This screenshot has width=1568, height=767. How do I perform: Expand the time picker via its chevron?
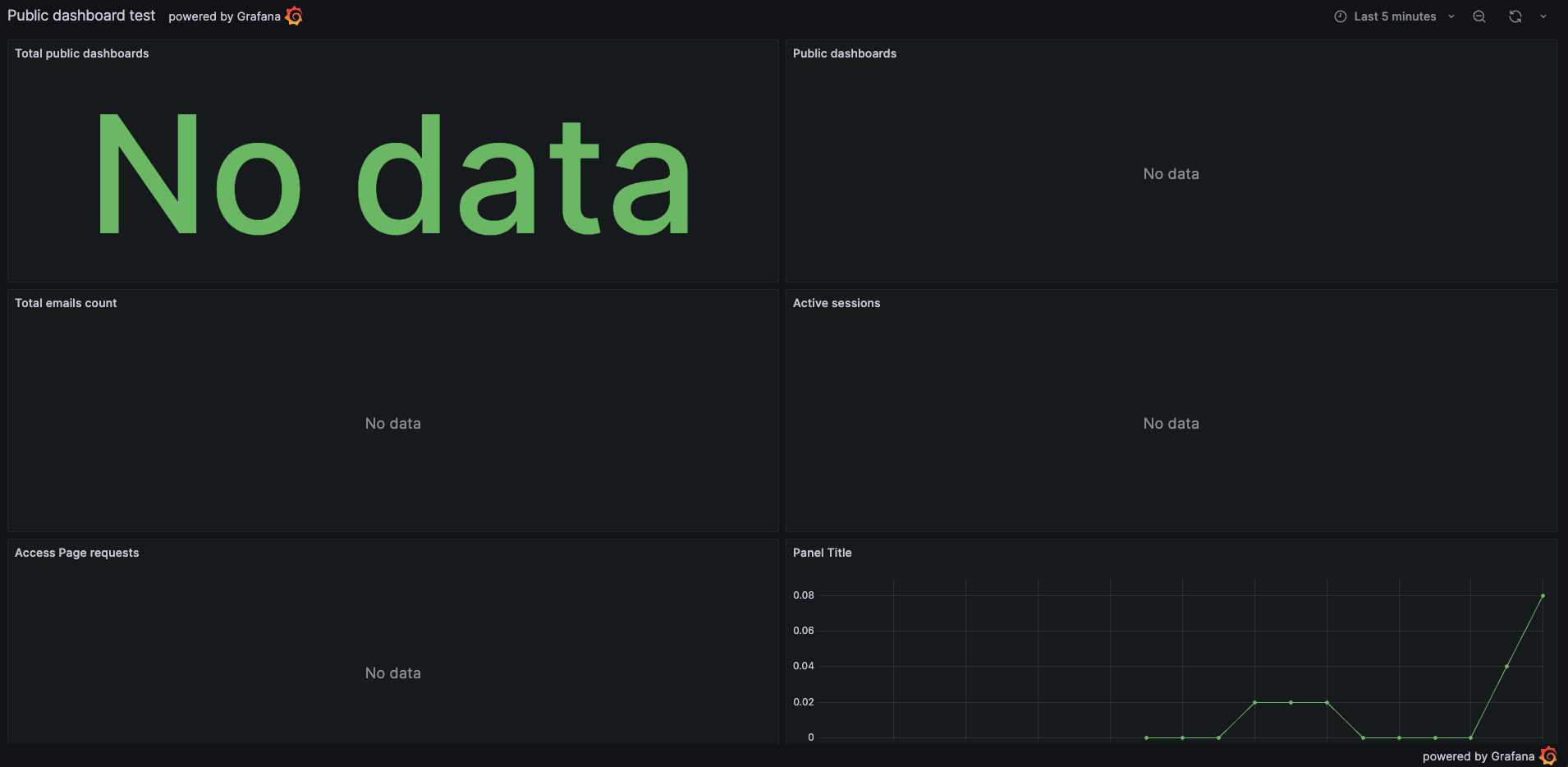1451,16
